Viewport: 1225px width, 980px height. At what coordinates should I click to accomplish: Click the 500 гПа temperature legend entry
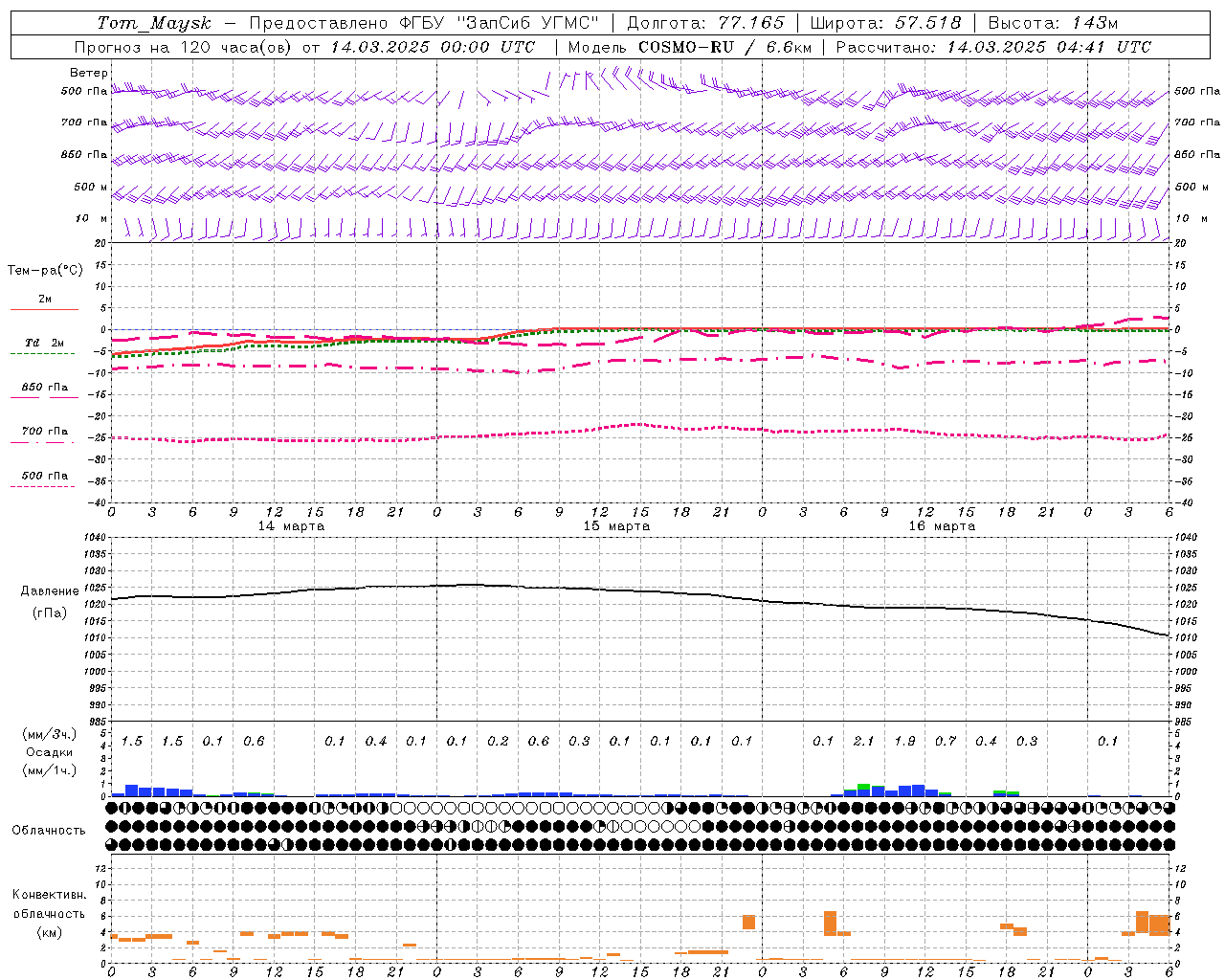(45, 476)
